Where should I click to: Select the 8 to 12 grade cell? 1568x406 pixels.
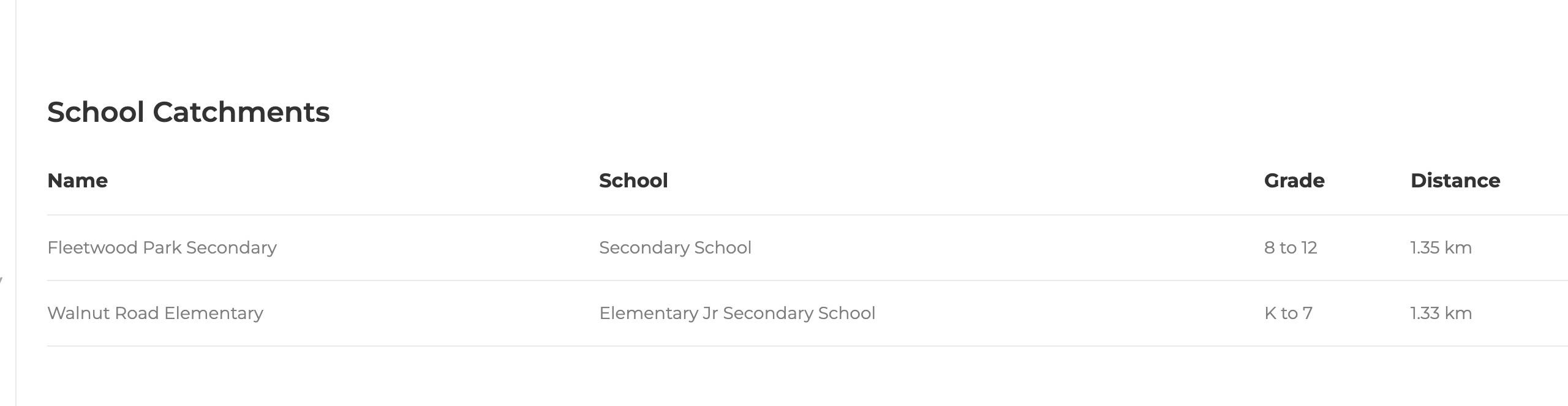1290,247
